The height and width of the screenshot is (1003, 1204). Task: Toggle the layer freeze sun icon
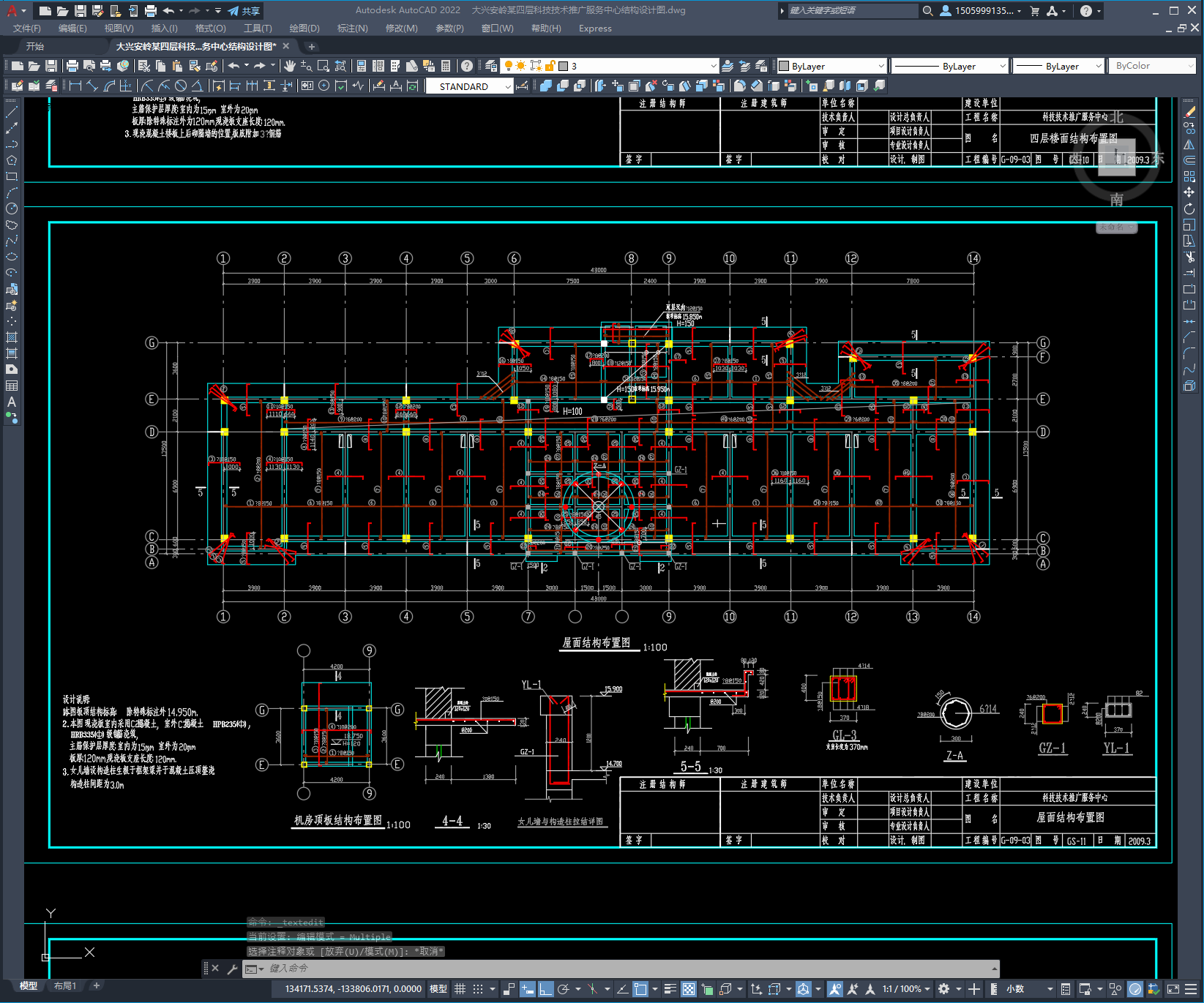521,66
